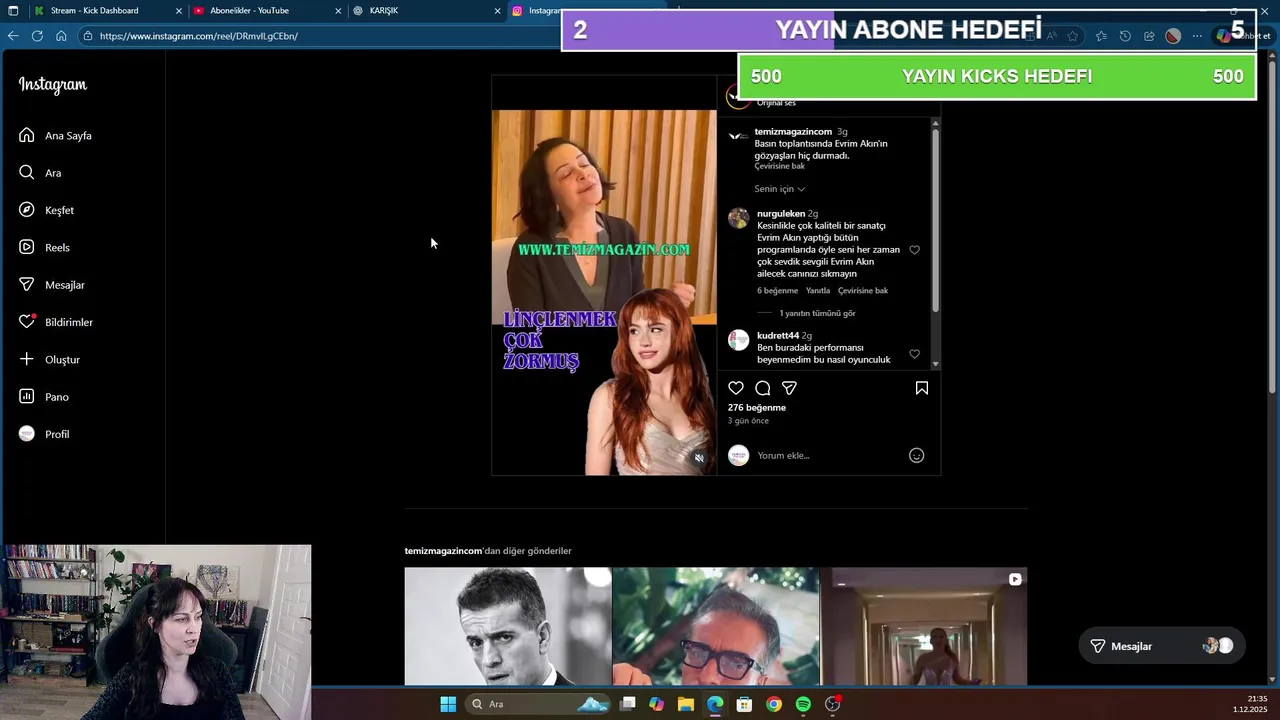Go to Keşfet explore page
This screenshot has width=1280, height=720.
46,210
